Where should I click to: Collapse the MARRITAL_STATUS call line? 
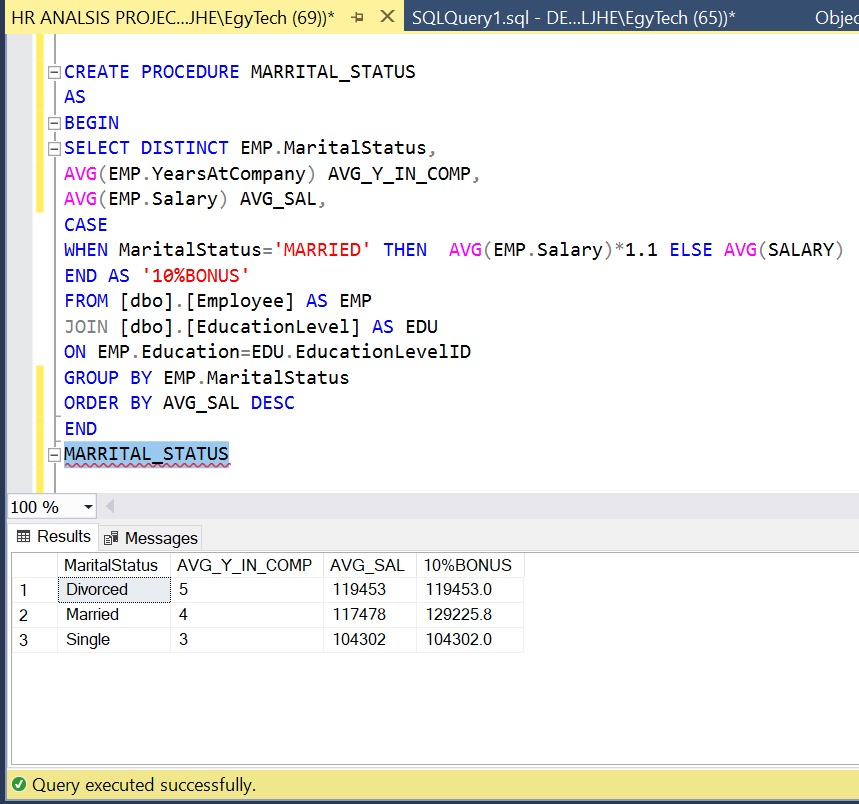[54, 455]
